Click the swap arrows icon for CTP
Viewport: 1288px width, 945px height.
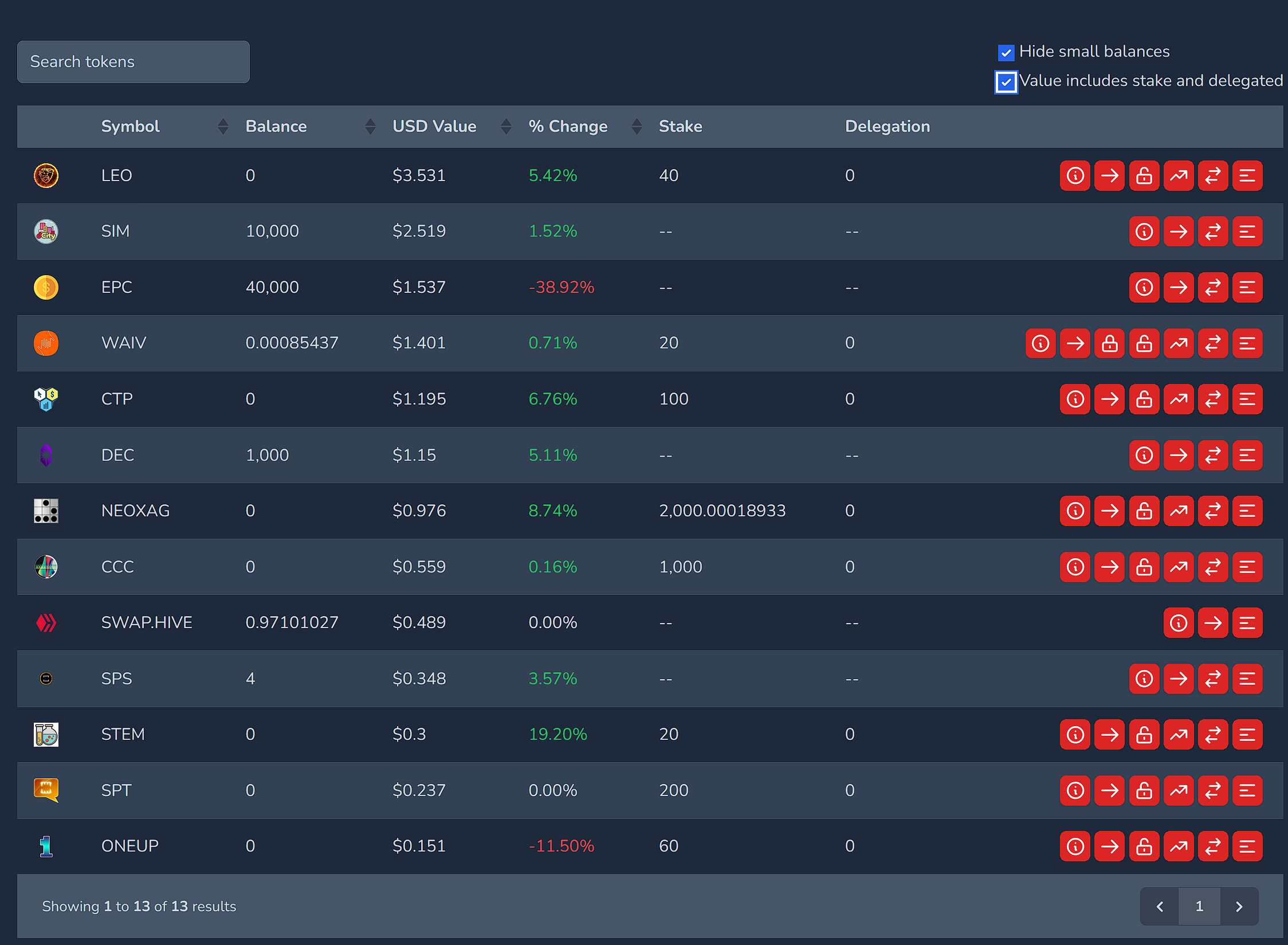1213,399
